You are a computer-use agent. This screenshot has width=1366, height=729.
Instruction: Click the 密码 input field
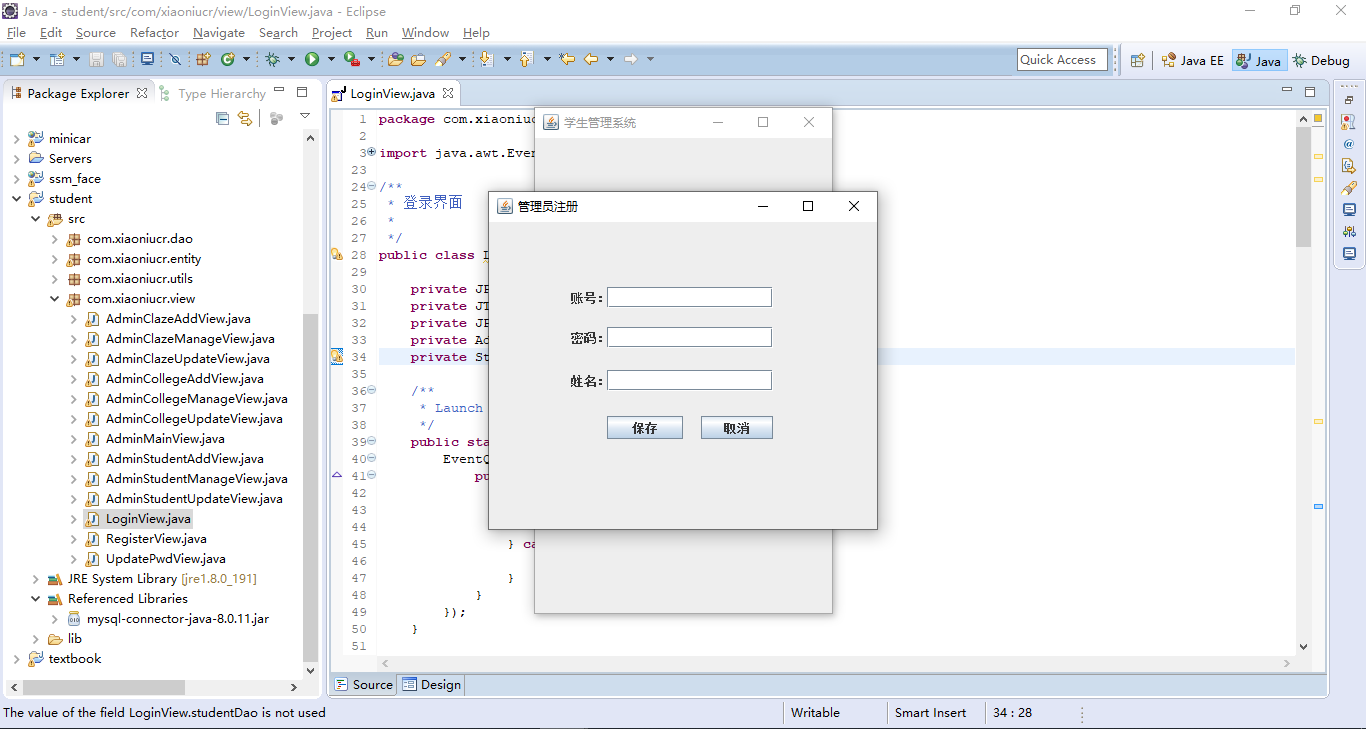(x=689, y=337)
